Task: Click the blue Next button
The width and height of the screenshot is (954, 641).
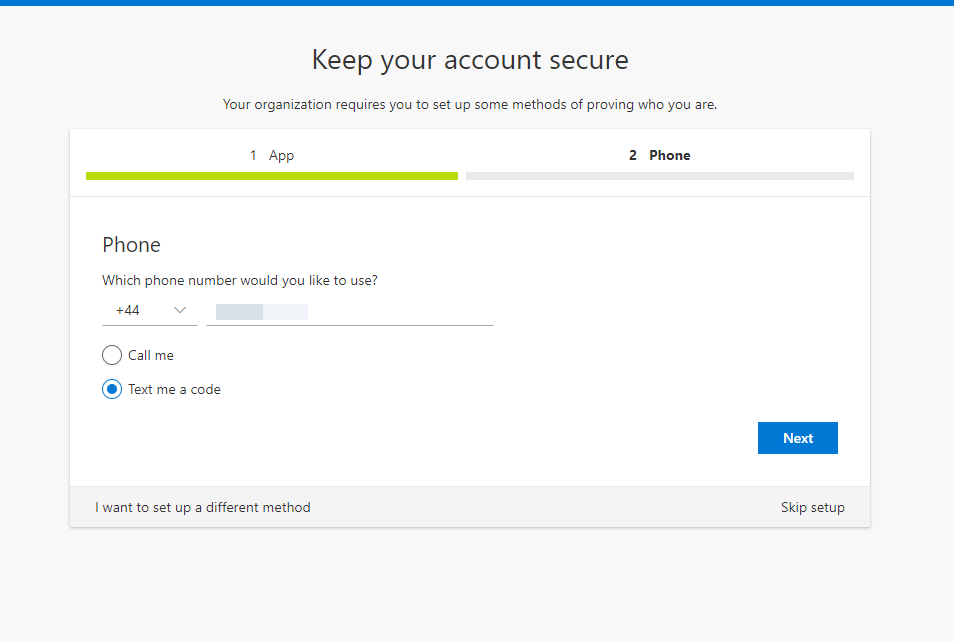Action: 798,438
